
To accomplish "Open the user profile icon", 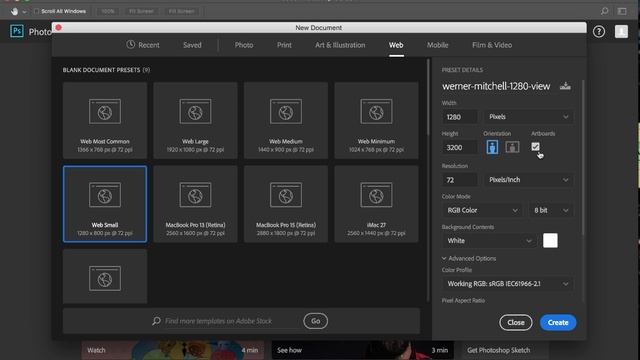I will 621,31.
